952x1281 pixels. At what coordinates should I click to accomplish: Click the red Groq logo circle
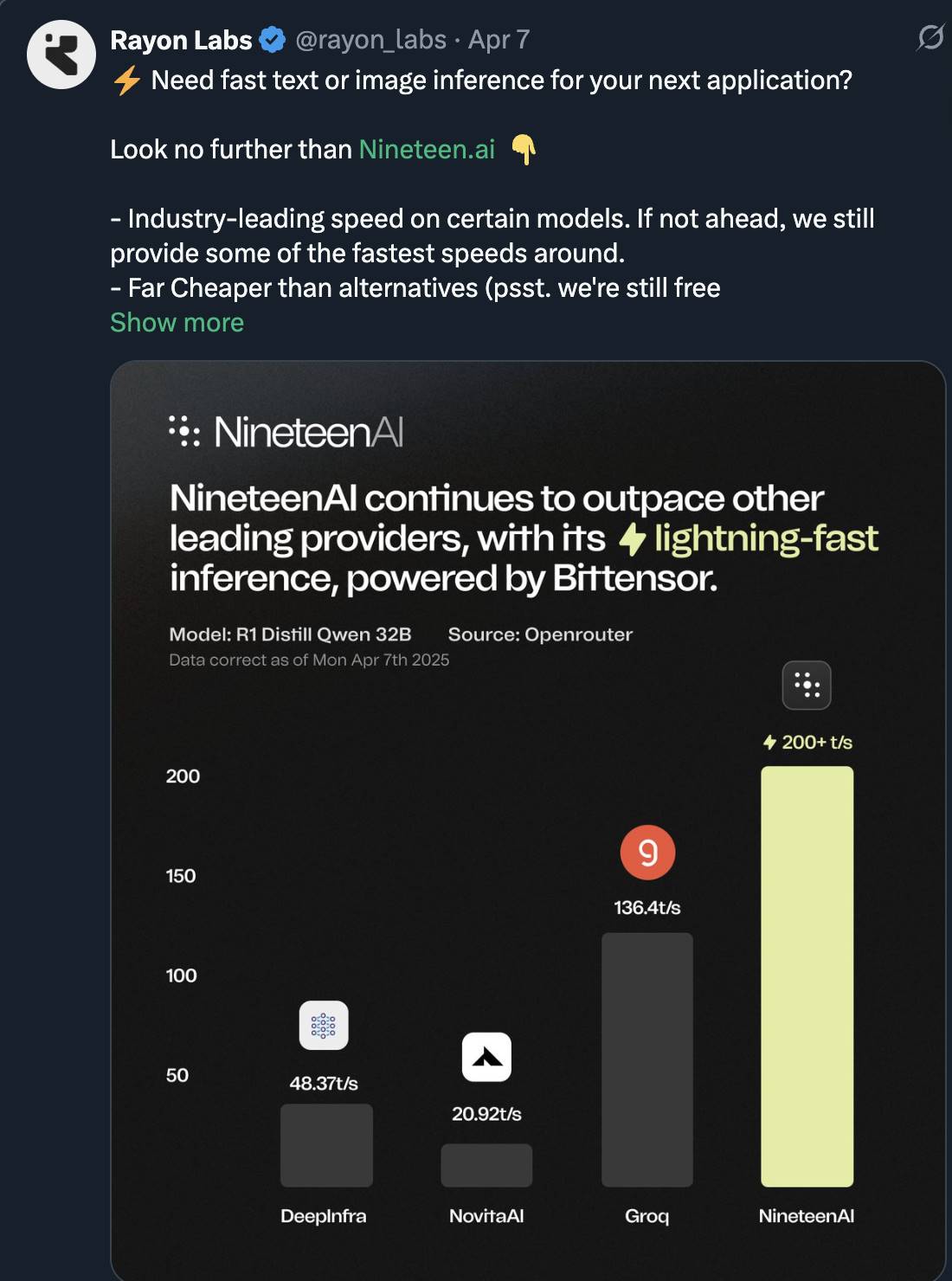[647, 853]
